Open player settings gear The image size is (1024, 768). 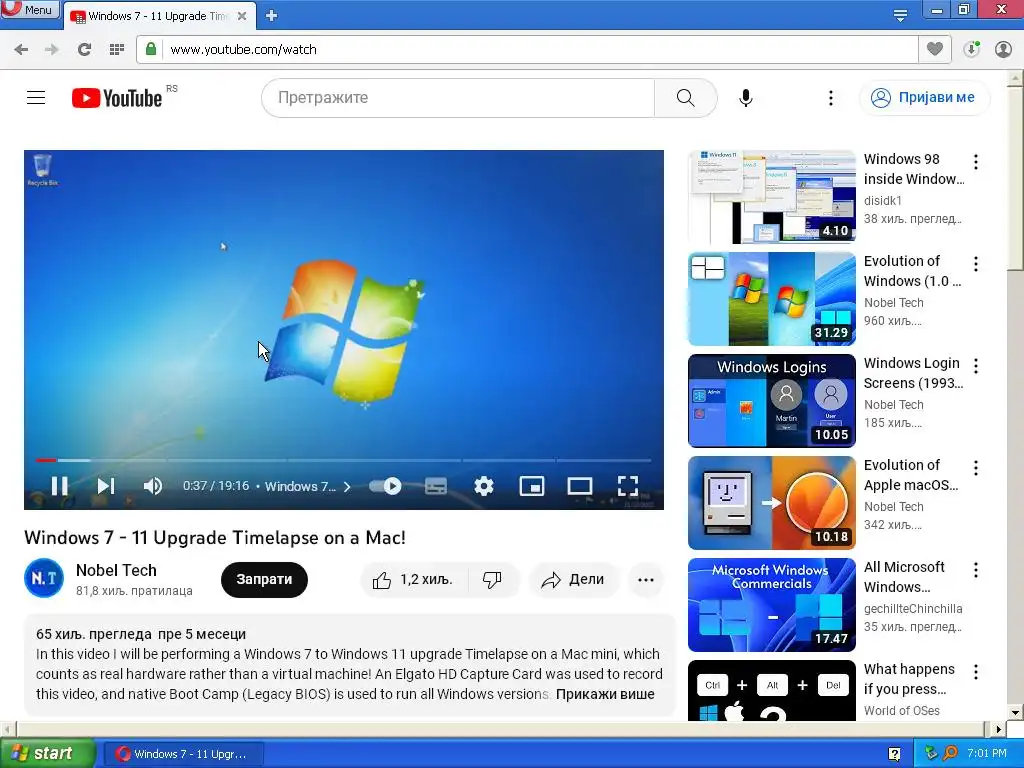click(484, 486)
